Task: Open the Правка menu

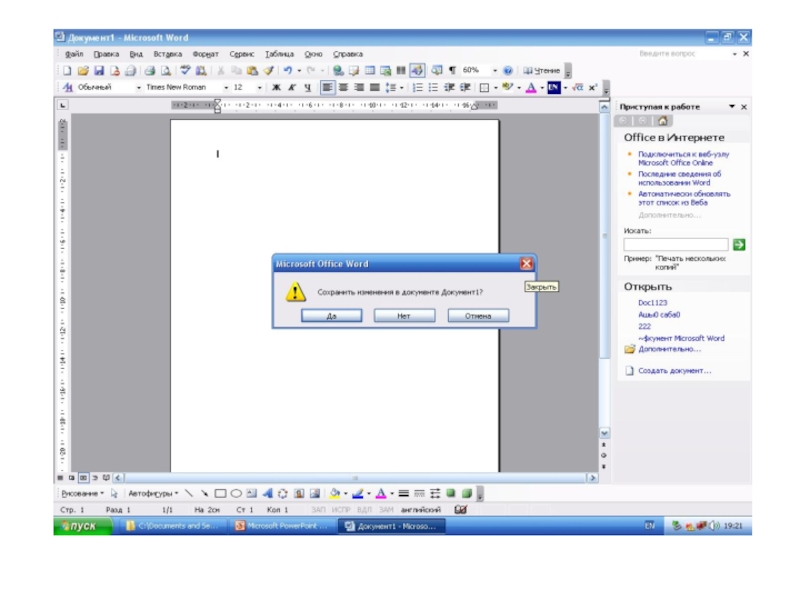Action: click(x=106, y=54)
